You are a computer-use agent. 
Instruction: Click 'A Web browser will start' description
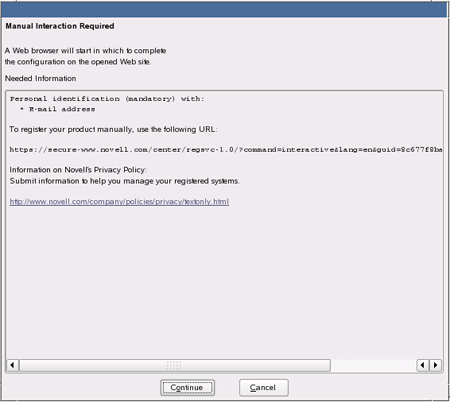(85, 51)
